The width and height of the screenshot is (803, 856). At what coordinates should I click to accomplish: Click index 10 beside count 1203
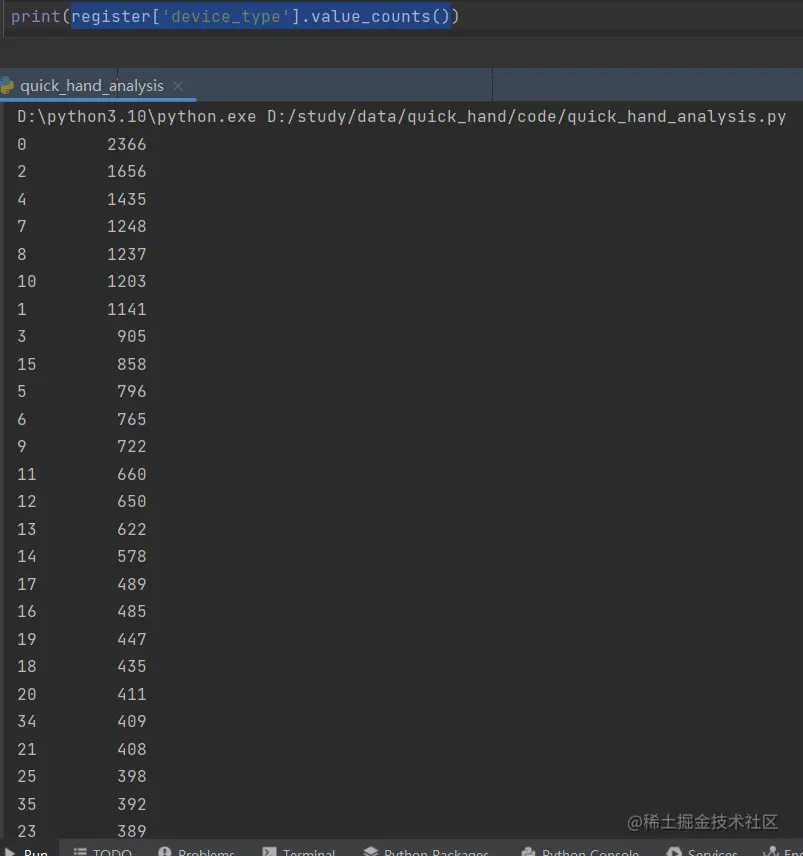(27, 281)
